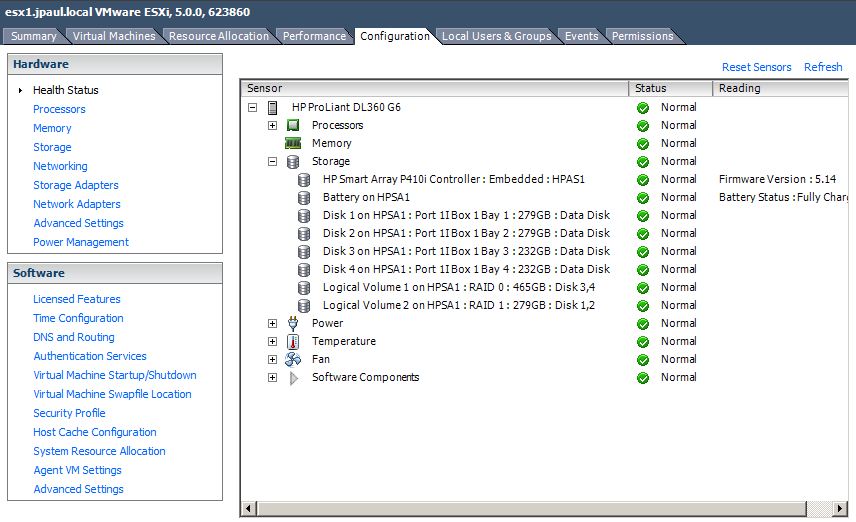Open the Security Profile link
Viewport: 856px width, 522px height.
coord(69,413)
